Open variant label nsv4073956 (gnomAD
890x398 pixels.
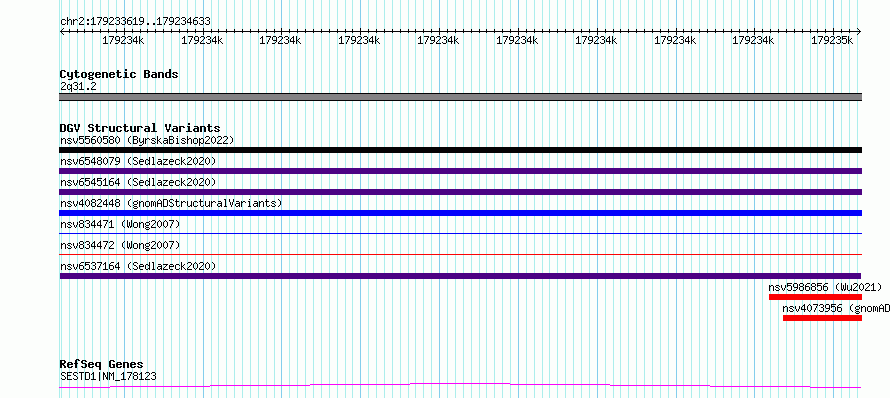point(836,308)
